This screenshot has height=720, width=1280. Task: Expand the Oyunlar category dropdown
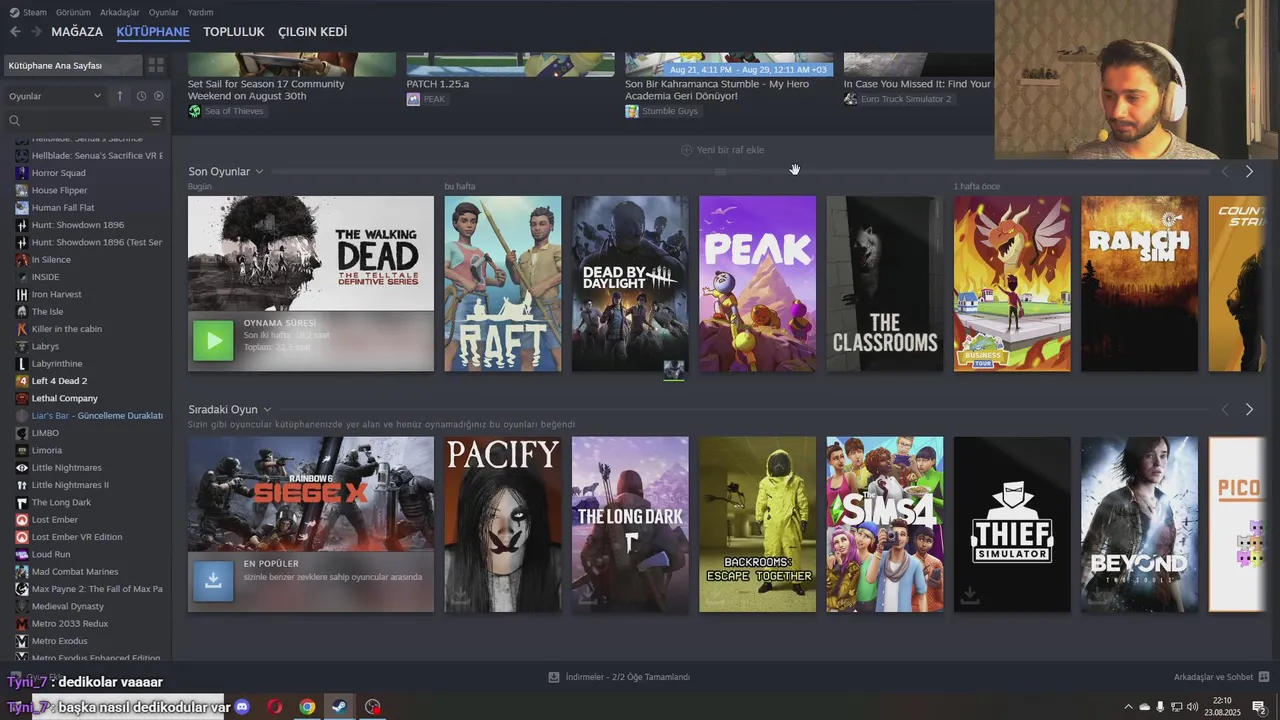click(55, 96)
